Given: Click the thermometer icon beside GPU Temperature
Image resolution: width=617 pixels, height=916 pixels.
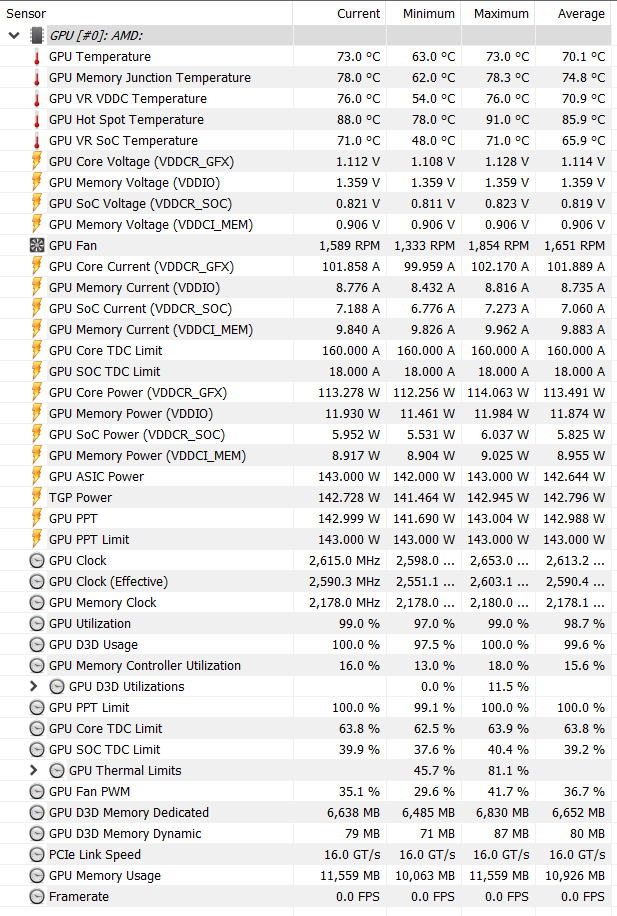Looking at the screenshot, I should [37, 57].
